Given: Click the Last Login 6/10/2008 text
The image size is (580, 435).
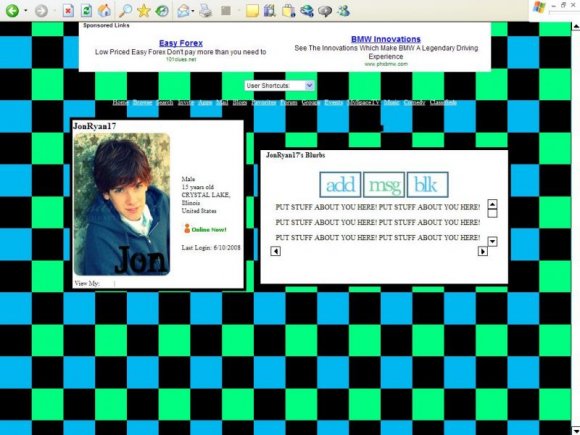Looking at the screenshot, I should click(x=211, y=248).
